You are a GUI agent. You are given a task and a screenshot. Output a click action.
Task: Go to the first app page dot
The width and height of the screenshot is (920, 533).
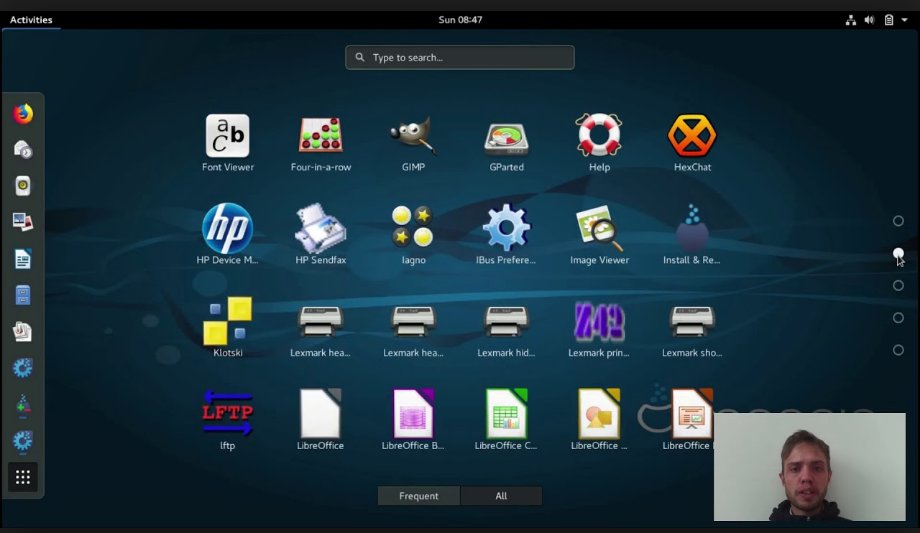click(898, 221)
